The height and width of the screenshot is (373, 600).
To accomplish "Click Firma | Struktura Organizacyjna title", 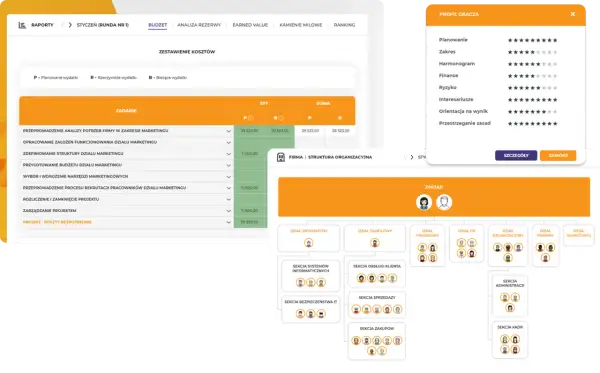I will click(330, 157).
